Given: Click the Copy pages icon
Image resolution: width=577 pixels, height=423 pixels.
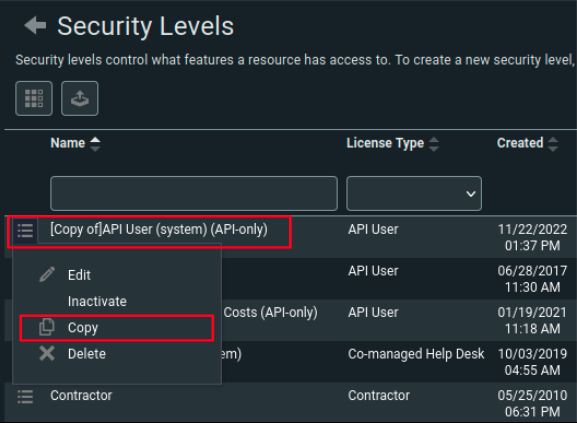Looking at the screenshot, I should click(47, 327).
